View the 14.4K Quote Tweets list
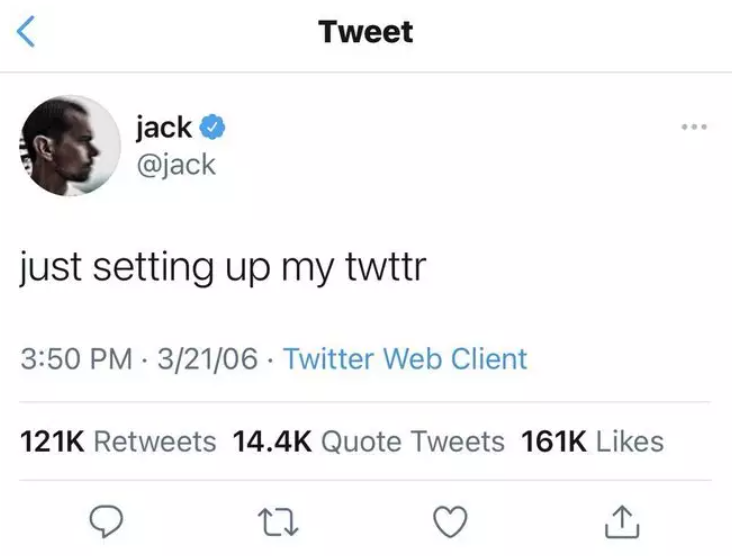The height and width of the screenshot is (556, 732). coord(369,441)
